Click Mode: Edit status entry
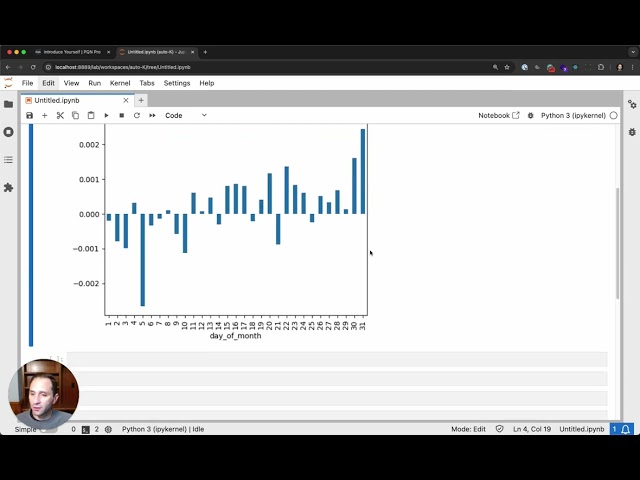This screenshot has height=480, width=640. [468, 429]
